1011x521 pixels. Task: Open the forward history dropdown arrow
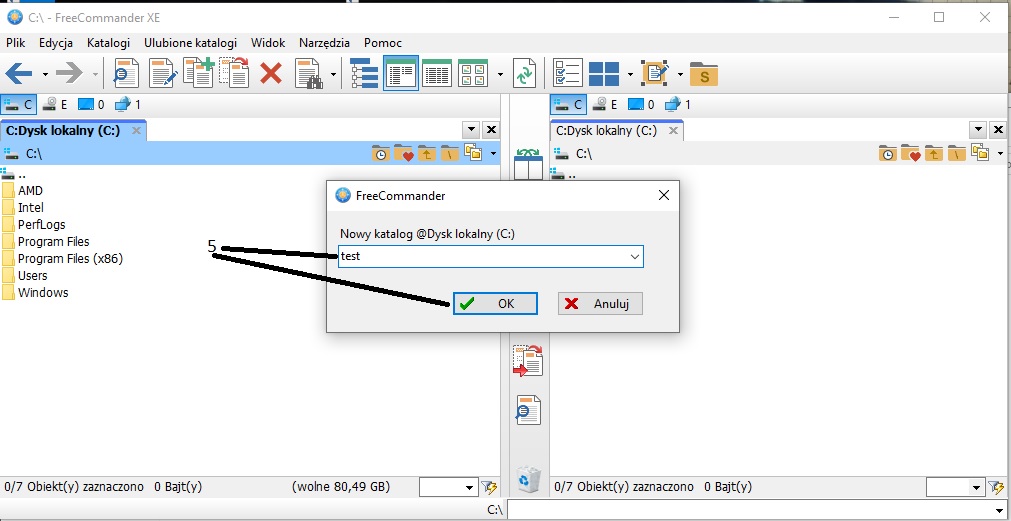[95, 75]
